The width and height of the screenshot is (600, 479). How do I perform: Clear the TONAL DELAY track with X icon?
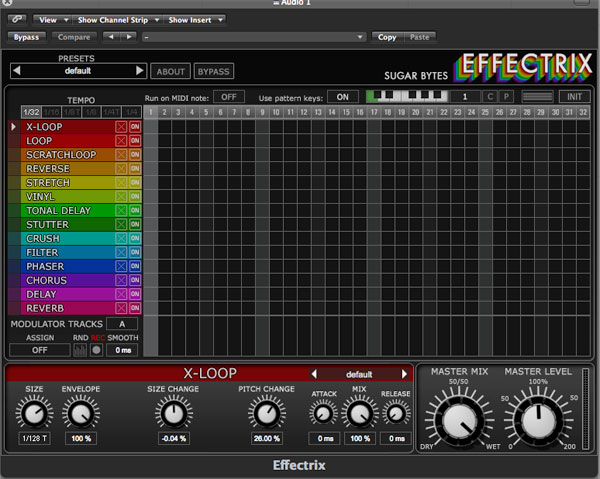[121, 210]
